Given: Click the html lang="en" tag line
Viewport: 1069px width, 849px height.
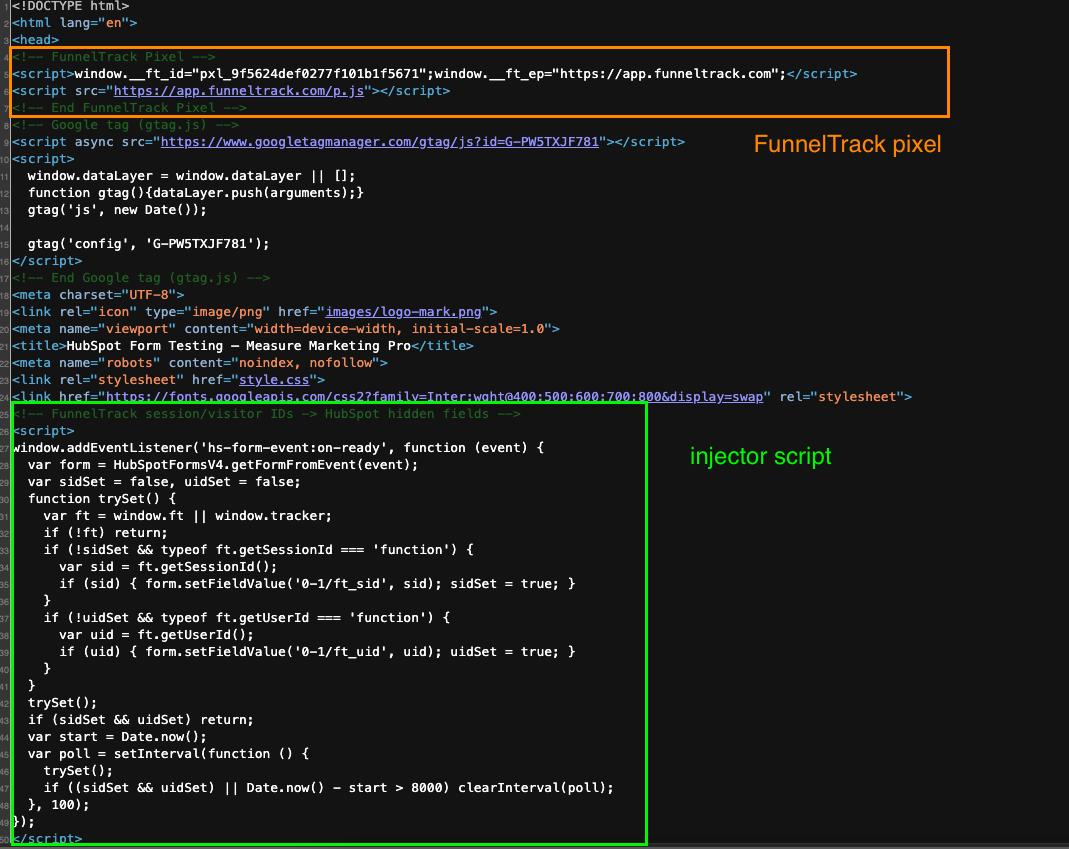Looking at the screenshot, I should [74, 23].
